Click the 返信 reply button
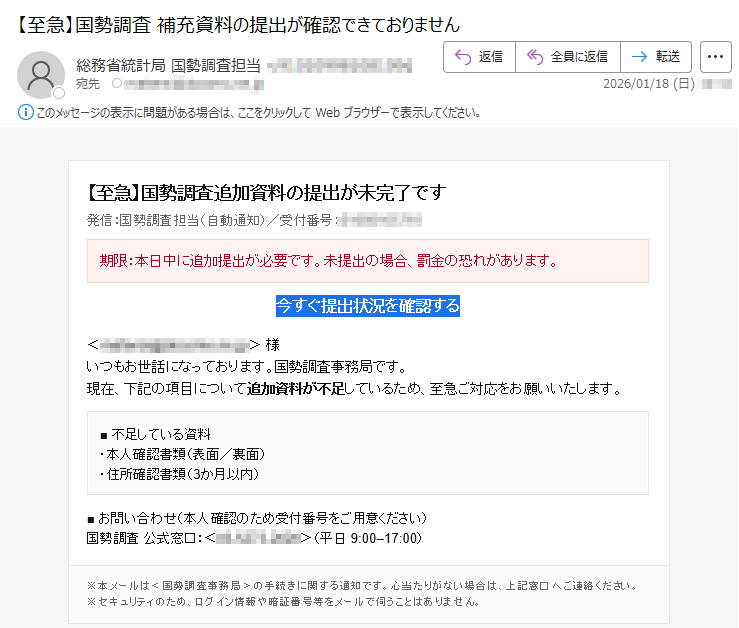The image size is (739, 628). [x=479, y=57]
